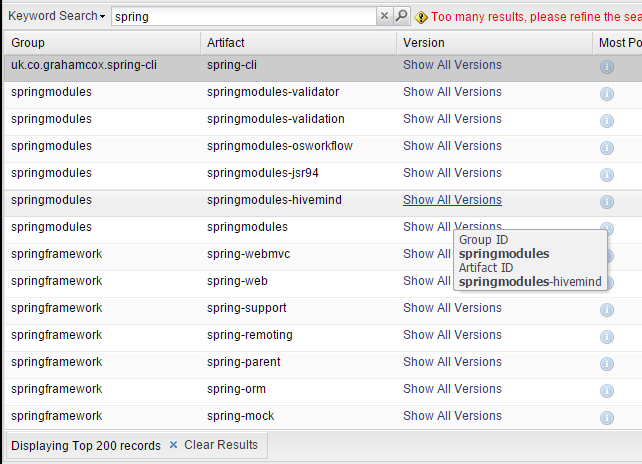
Task: Click info icon for spring-support row
Action: (606, 309)
